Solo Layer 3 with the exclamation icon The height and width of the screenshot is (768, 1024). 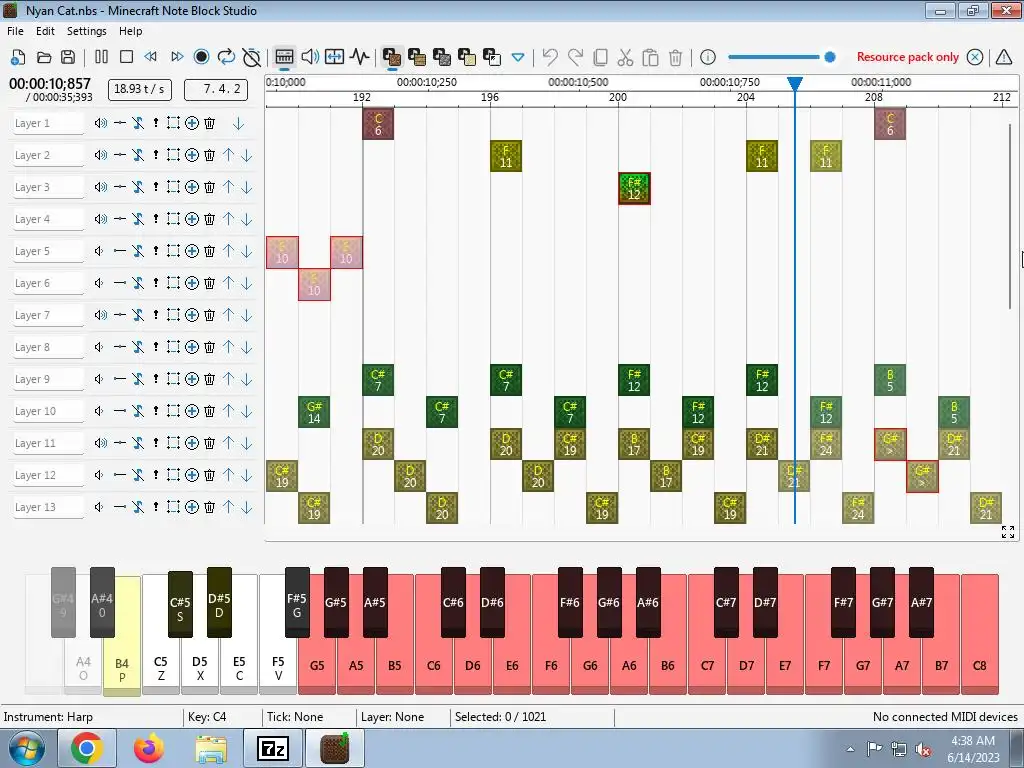click(x=155, y=187)
